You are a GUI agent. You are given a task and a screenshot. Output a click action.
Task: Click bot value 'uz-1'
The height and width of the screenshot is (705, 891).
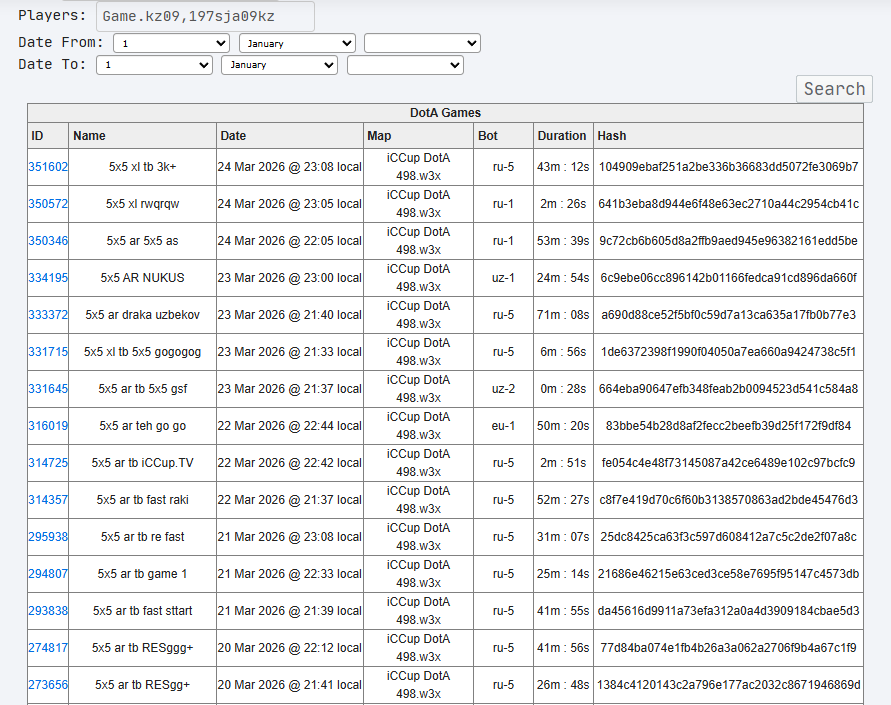[503, 278]
